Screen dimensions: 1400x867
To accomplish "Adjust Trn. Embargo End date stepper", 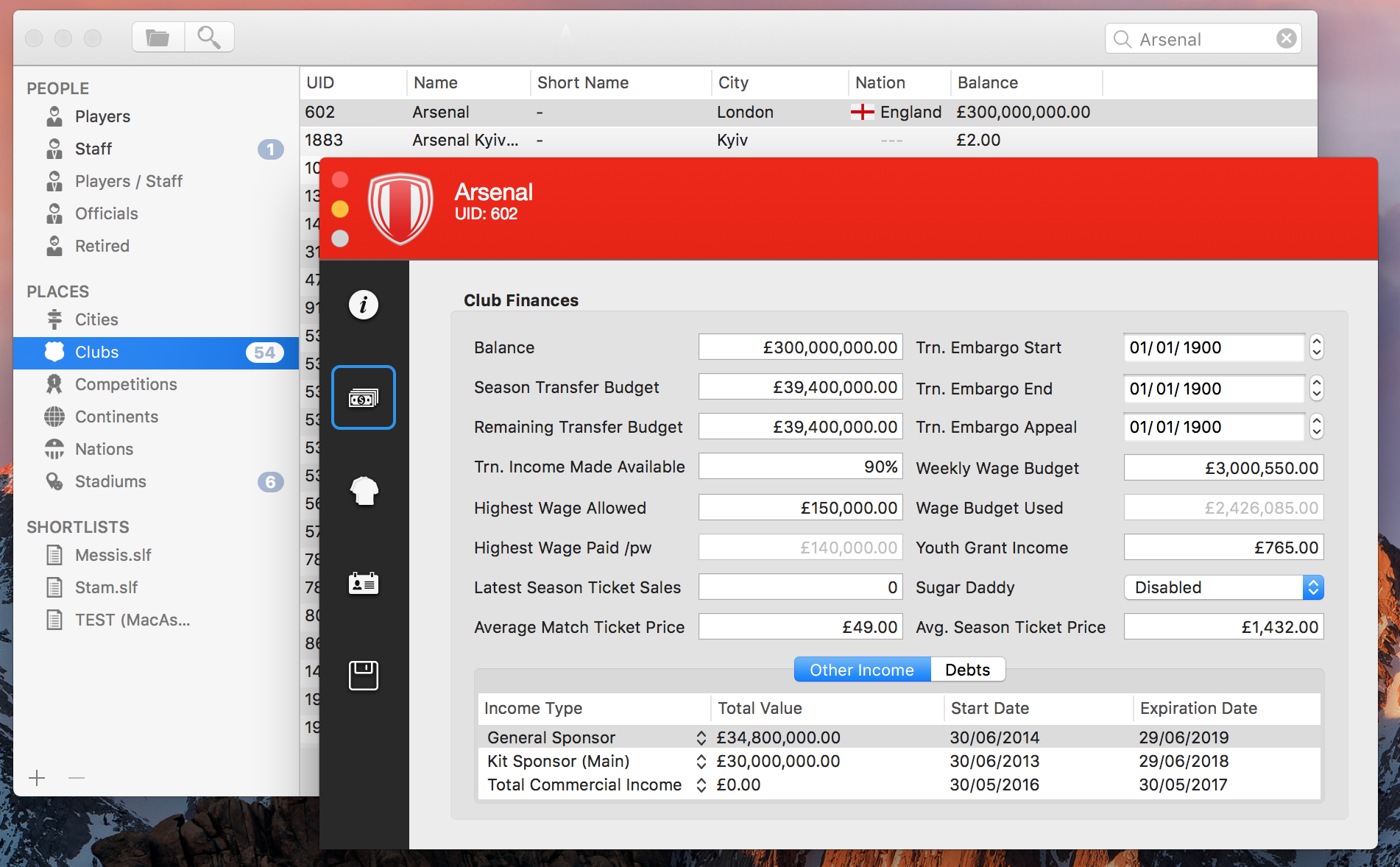I will tap(1317, 389).
